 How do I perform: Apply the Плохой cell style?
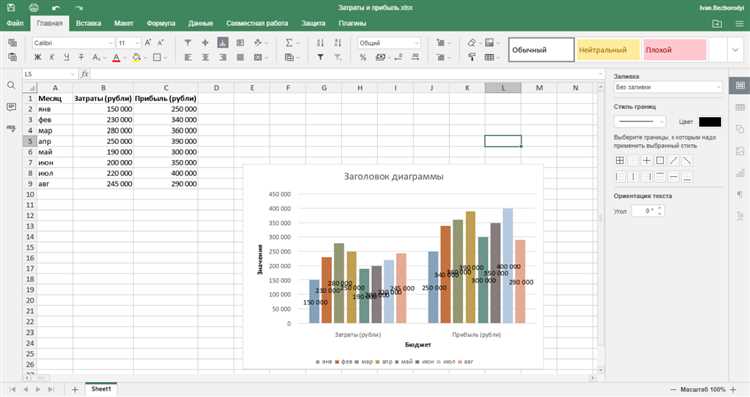click(674, 50)
